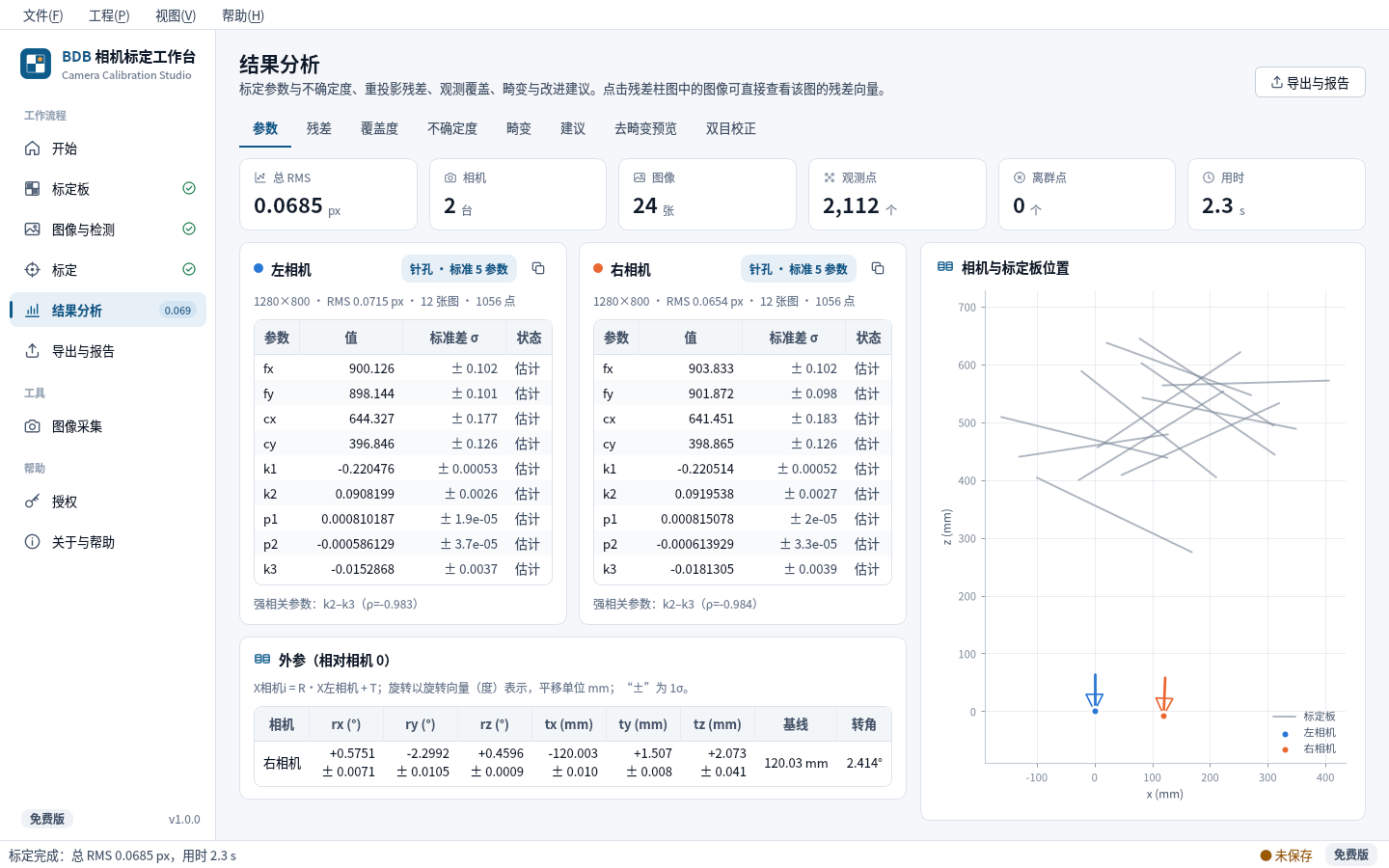The image size is (1389, 868).
Task: Click left camera fx value 900.126
Action: pos(371,368)
